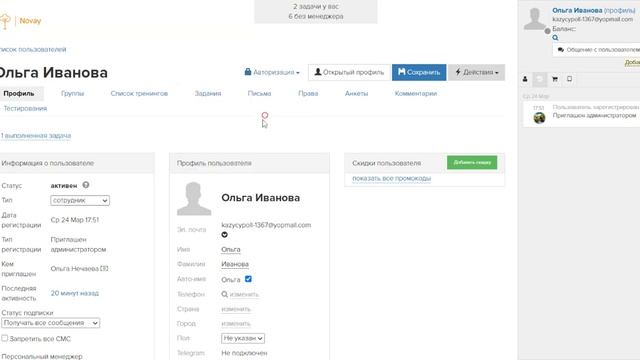Click the green Добавить скидку button
640x360 pixels.
click(472, 162)
